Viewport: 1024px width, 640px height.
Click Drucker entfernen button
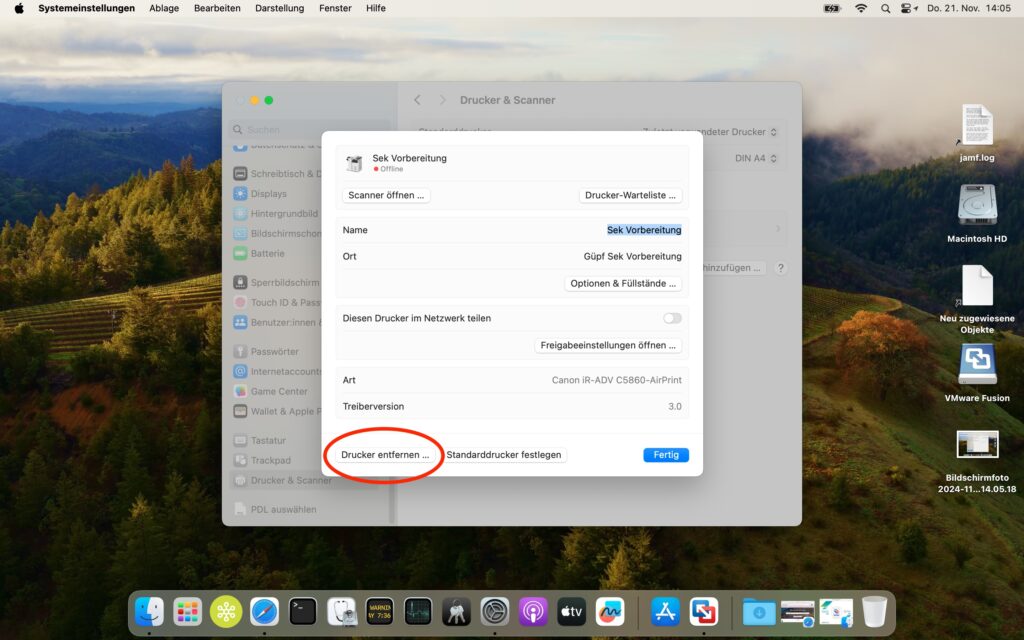[385, 455]
